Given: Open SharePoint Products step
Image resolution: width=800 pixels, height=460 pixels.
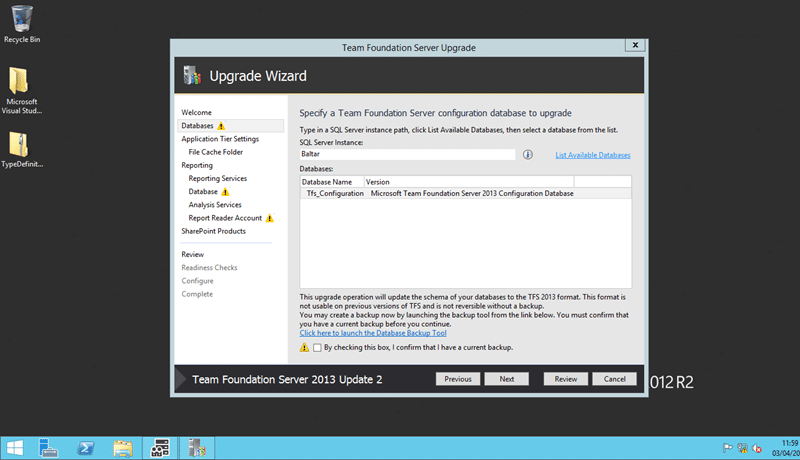Looking at the screenshot, I should (213, 231).
